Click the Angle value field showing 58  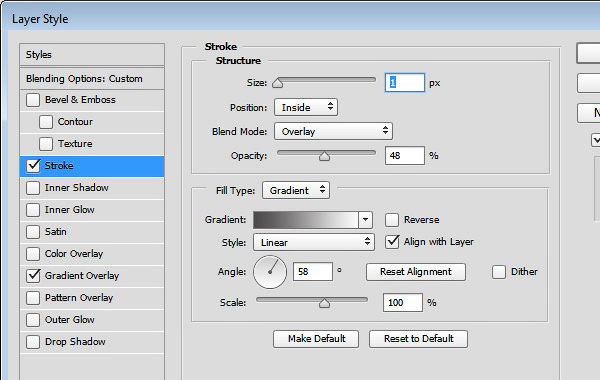(313, 272)
